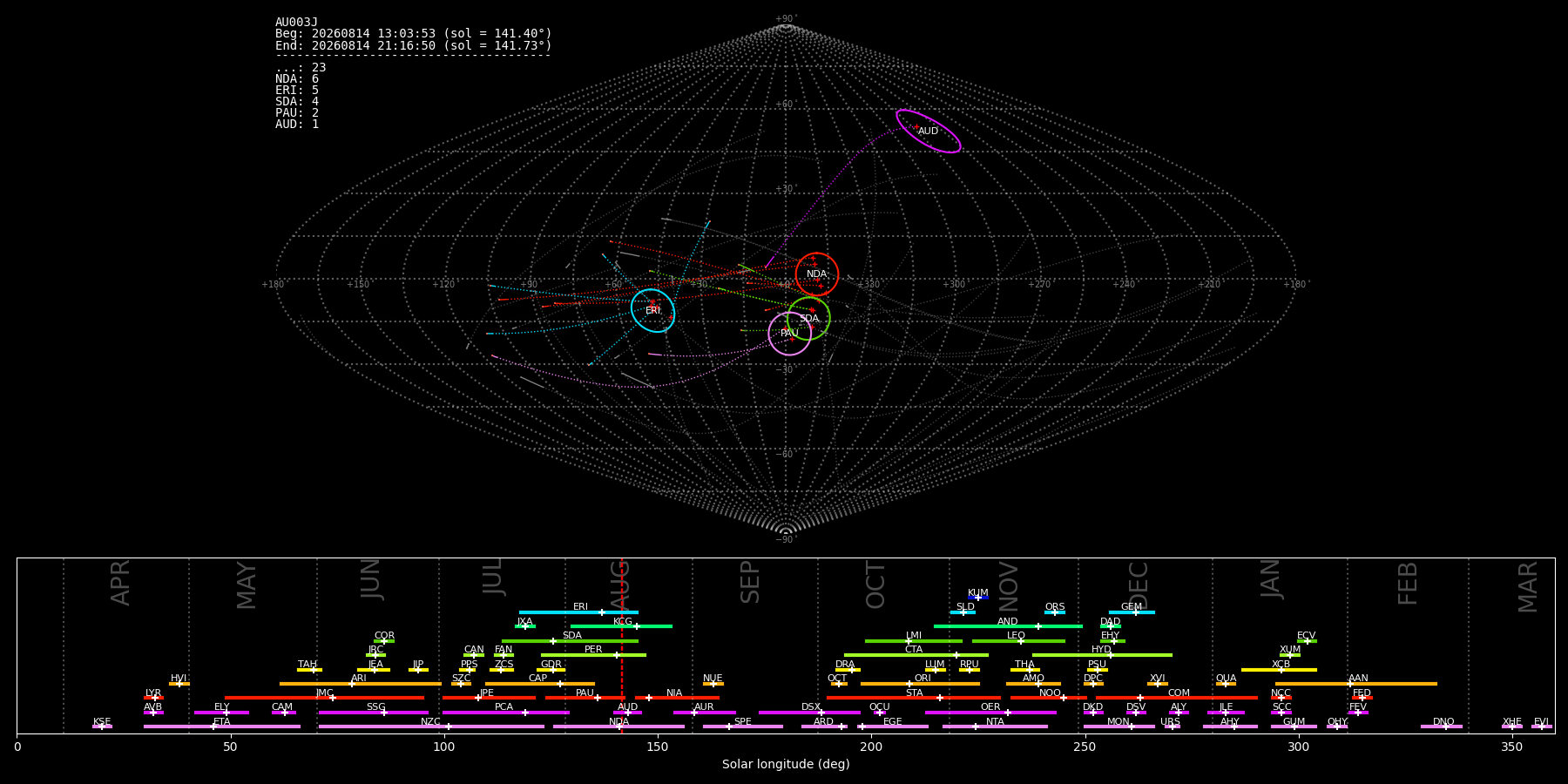The height and width of the screenshot is (784, 1568).
Task: Click the magenta AUD radiant ellipse on the sky map
Action: coord(929,132)
